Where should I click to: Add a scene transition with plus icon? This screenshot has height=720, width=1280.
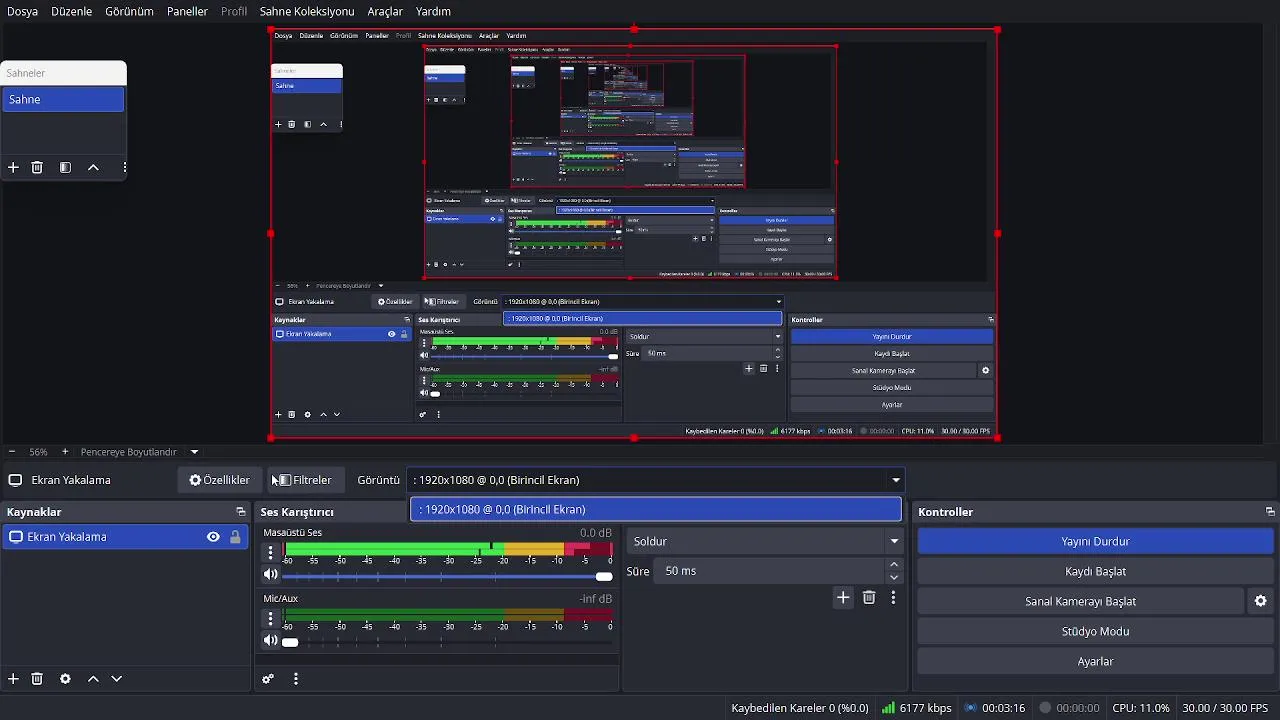(843, 597)
